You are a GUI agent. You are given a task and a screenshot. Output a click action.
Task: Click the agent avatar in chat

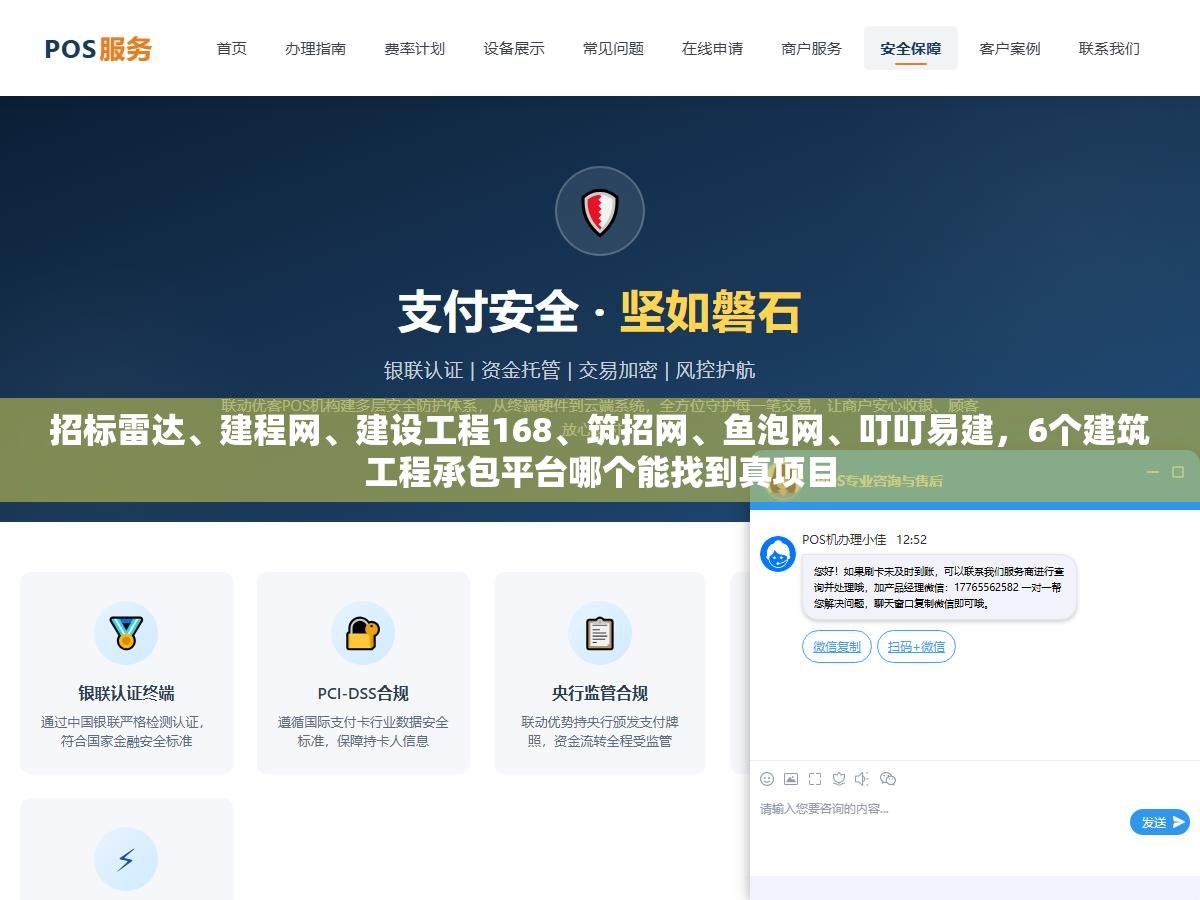pyautogui.click(x=778, y=554)
